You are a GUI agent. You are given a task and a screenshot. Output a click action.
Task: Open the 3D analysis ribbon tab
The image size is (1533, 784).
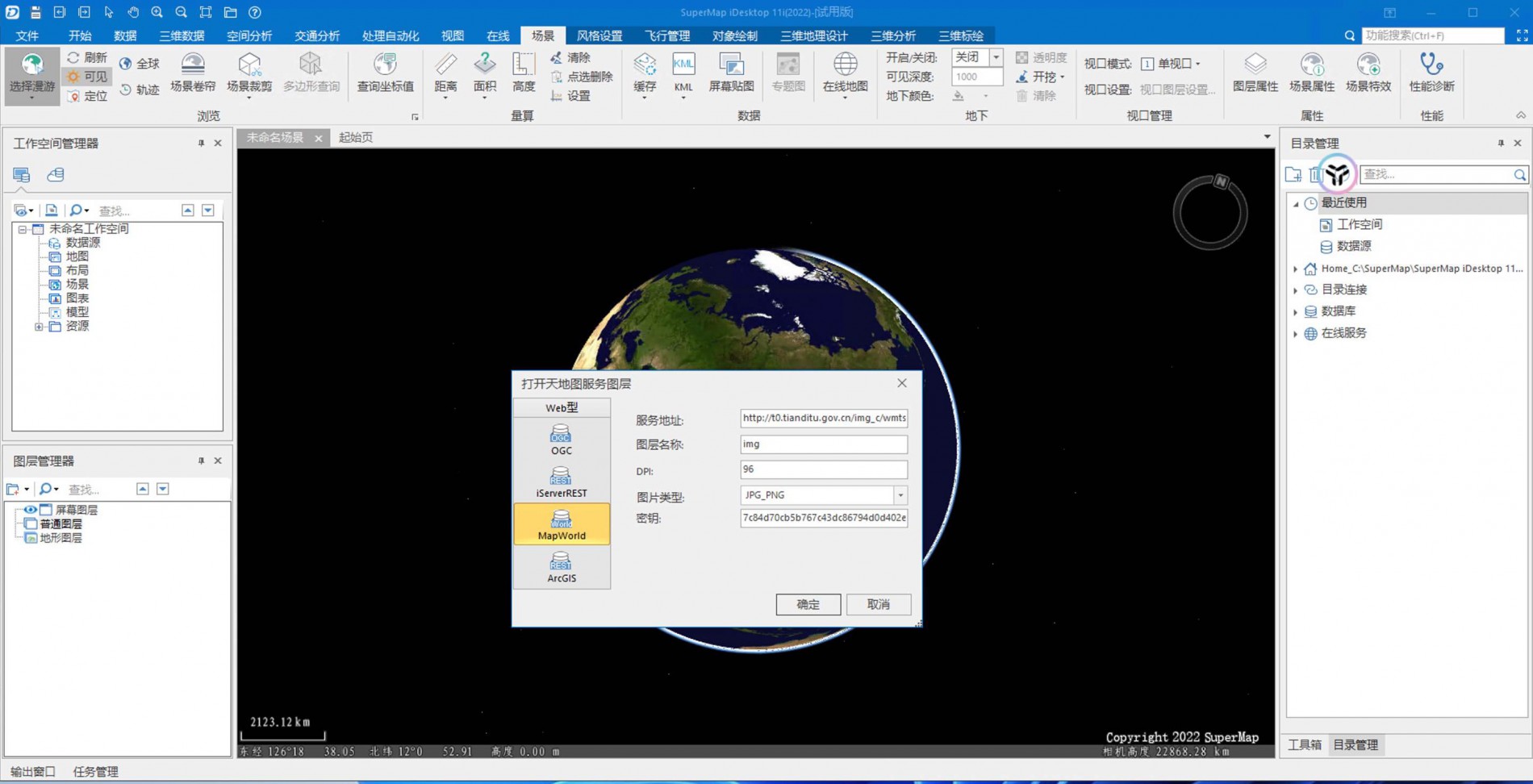(892, 35)
